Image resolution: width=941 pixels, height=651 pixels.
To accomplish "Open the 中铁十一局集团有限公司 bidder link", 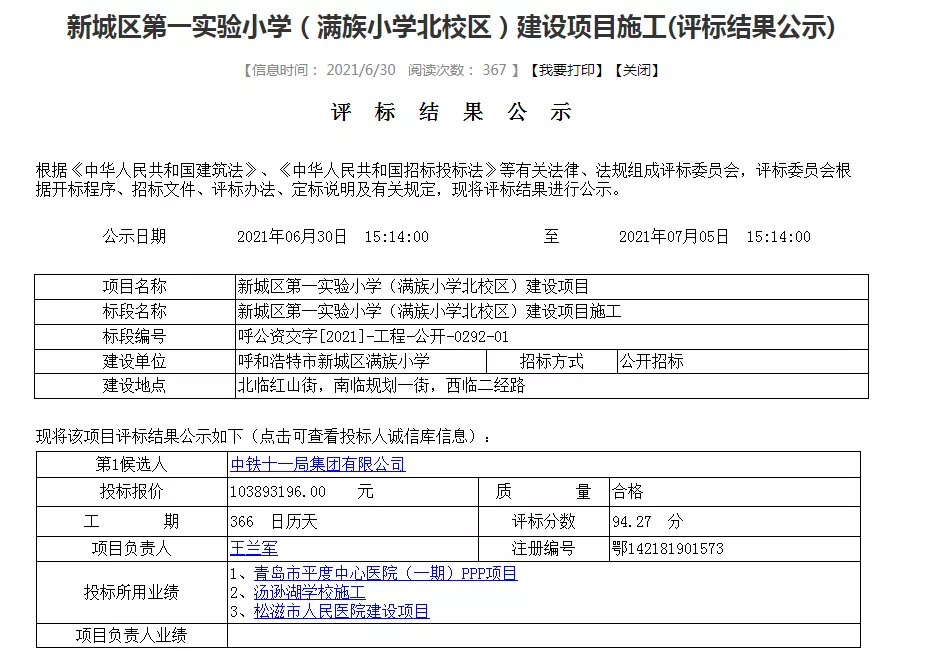I will tap(318, 464).
